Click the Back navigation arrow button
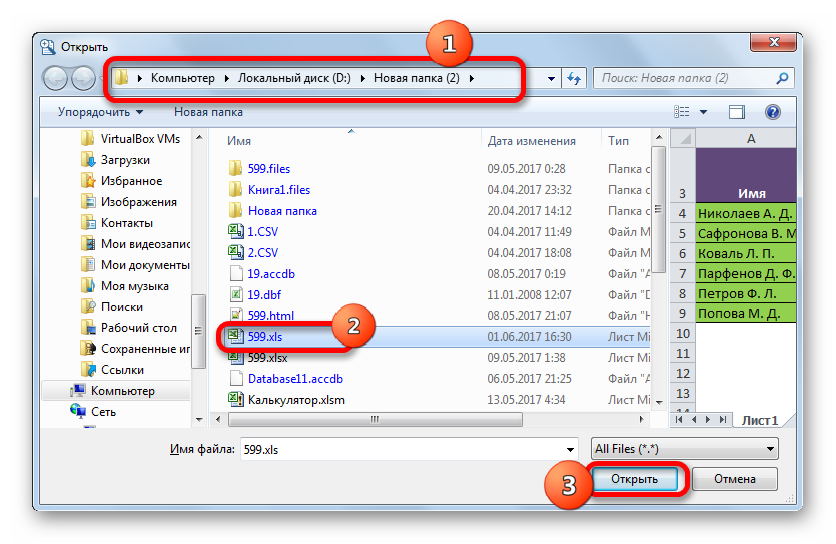Screen dimensions: 836x544 (55, 78)
